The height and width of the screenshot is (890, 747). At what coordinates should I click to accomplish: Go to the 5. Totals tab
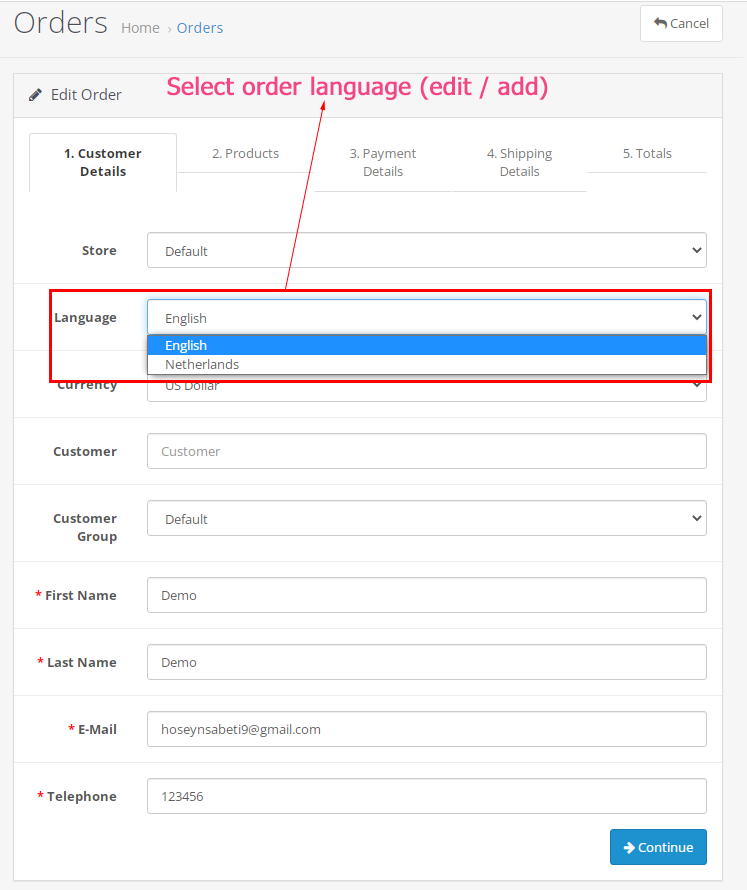[x=647, y=154]
